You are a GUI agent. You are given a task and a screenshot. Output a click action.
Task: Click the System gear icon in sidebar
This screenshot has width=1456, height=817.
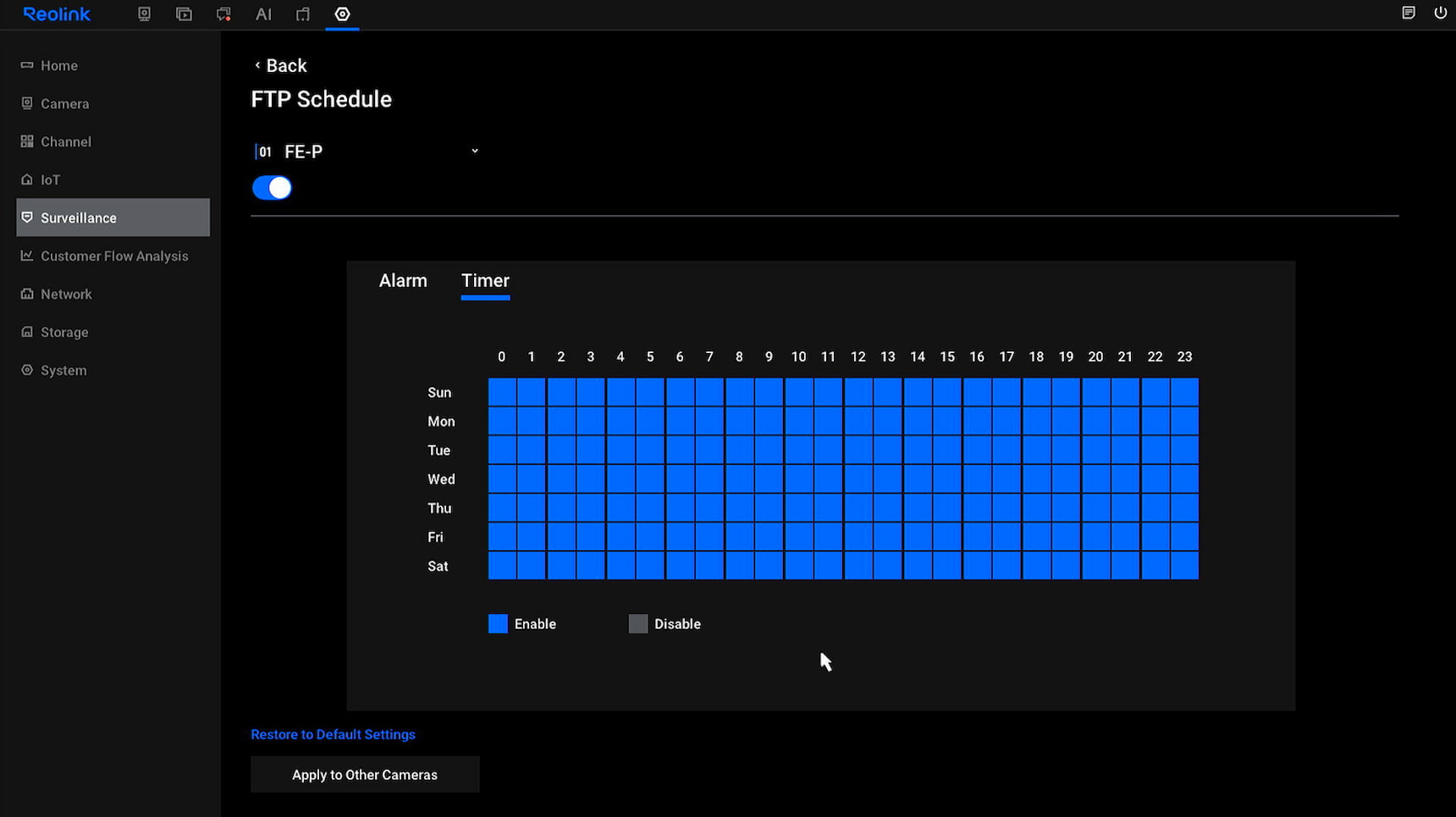tap(27, 370)
